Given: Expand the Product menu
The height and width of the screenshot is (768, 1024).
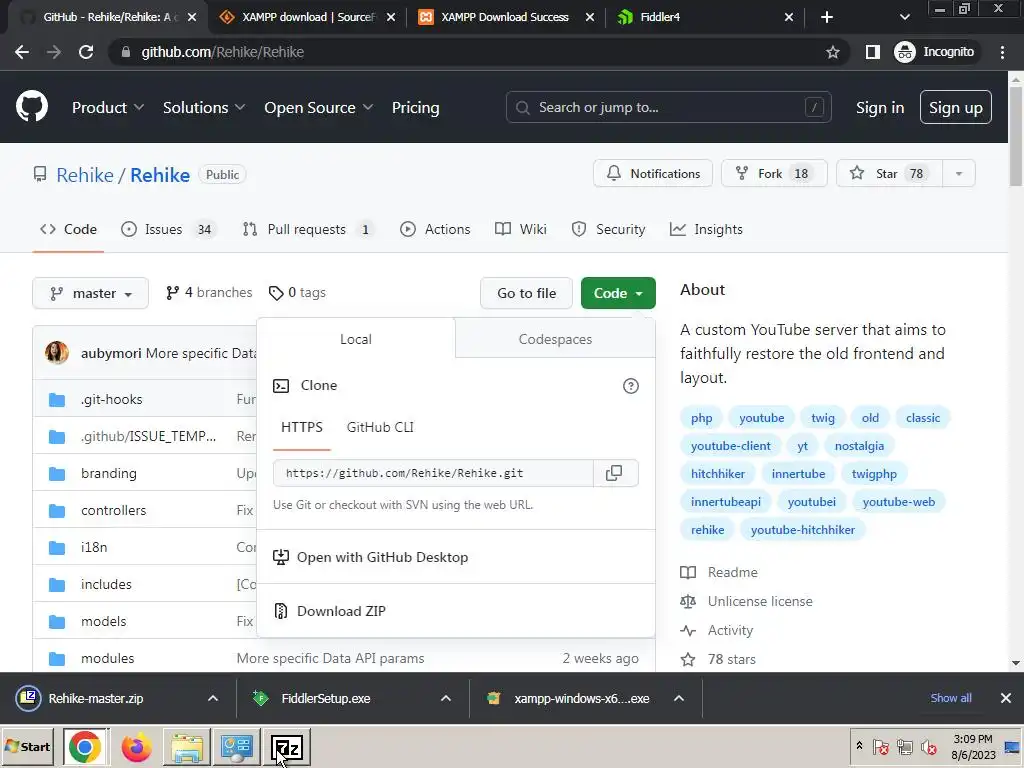Looking at the screenshot, I should coord(107,108).
